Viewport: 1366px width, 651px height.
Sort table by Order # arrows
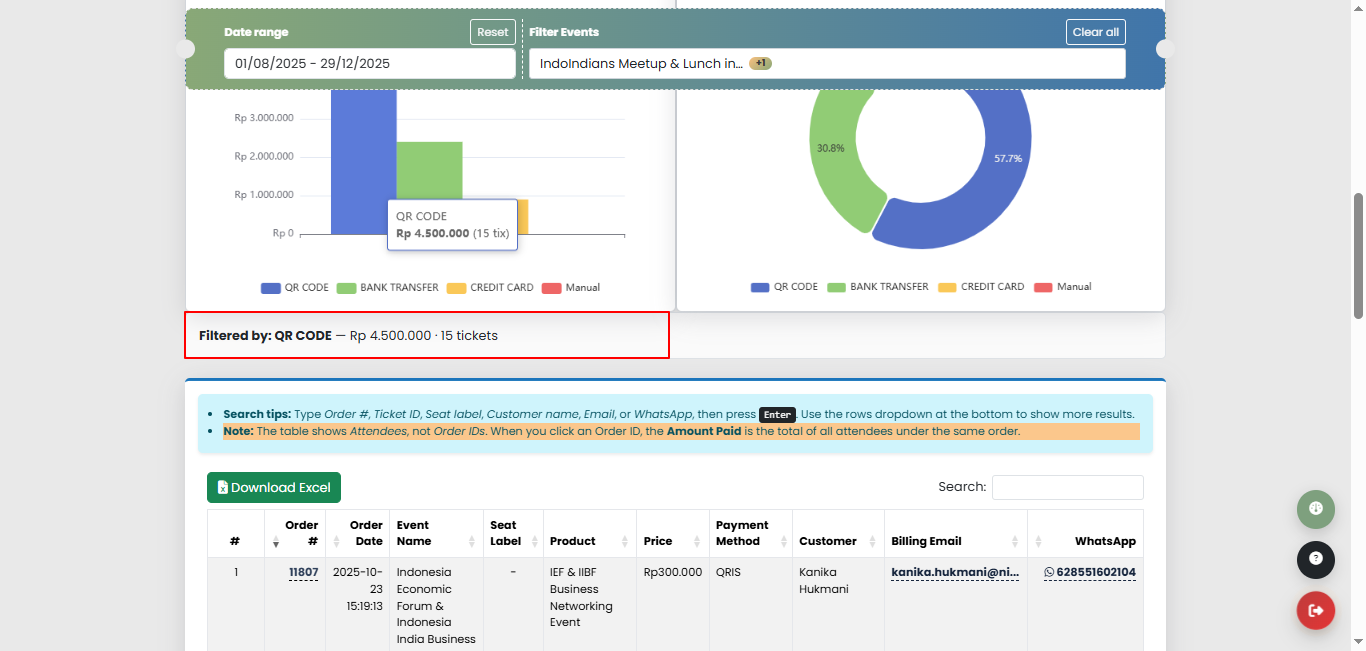(276, 541)
